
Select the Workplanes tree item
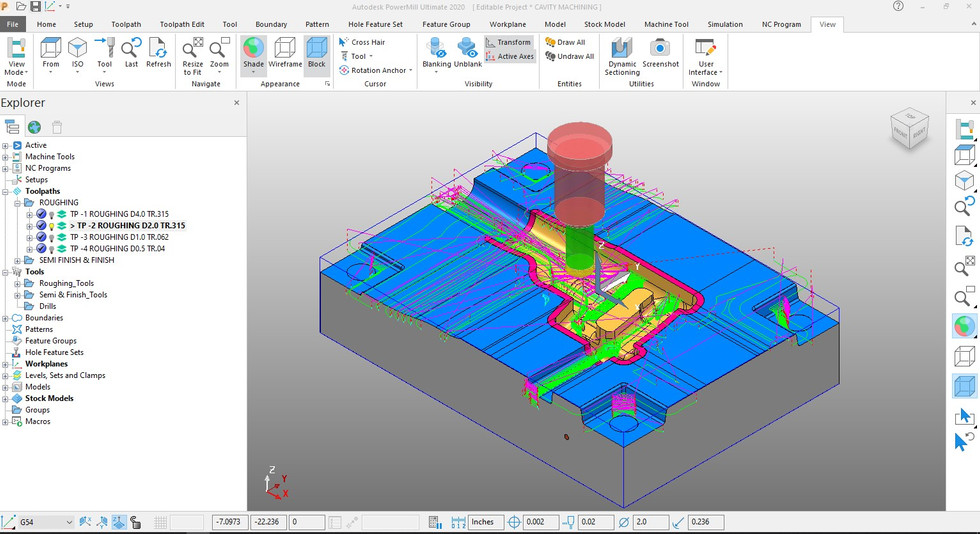[x=46, y=364]
